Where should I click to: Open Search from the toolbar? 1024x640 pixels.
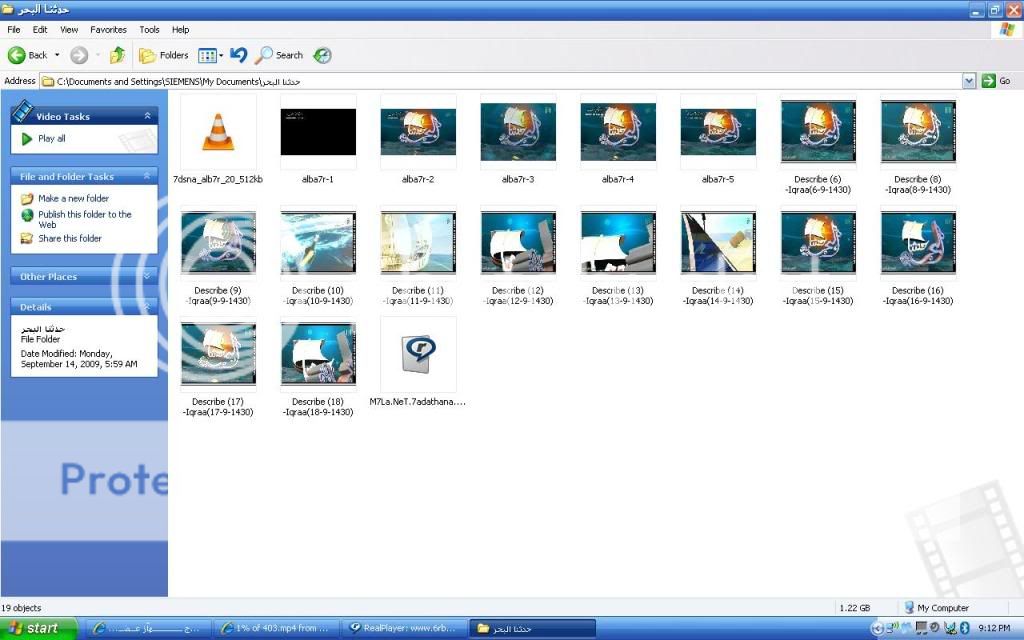pyautogui.click(x=279, y=55)
